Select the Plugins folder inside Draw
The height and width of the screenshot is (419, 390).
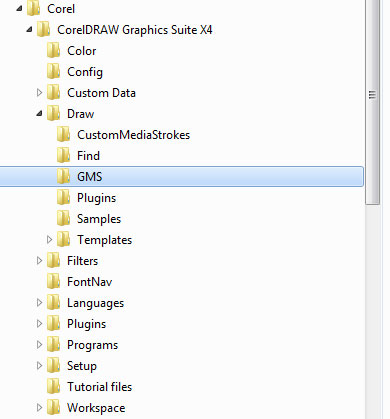tap(96, 198)
